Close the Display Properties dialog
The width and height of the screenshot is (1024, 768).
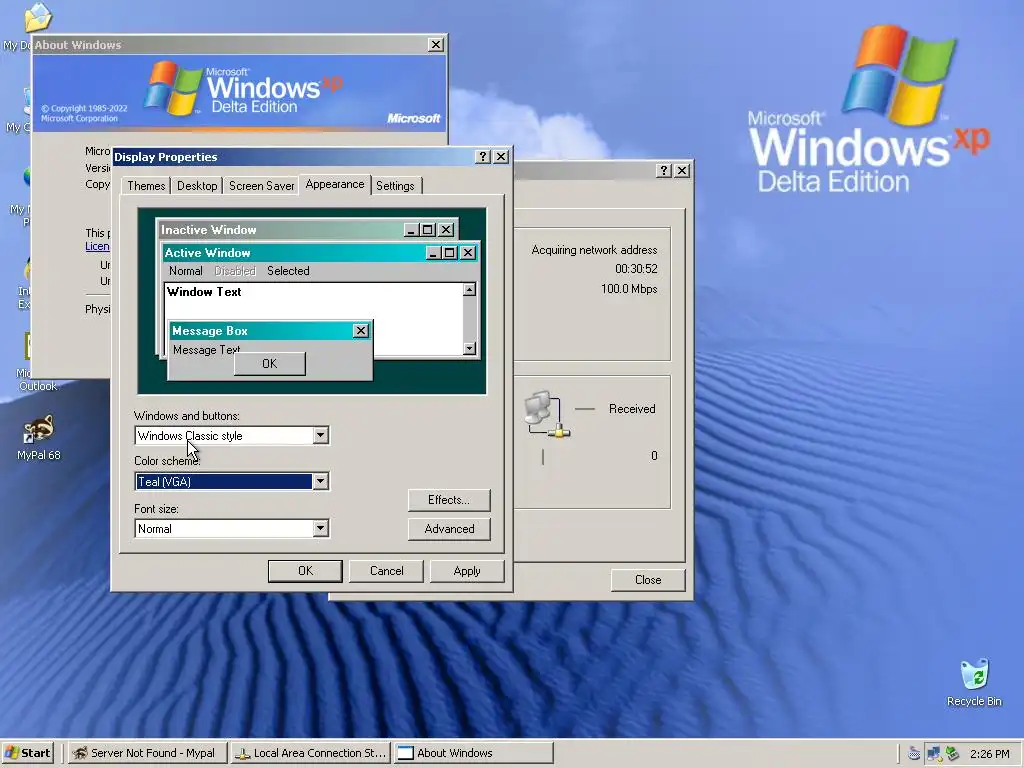coord(501,157)
